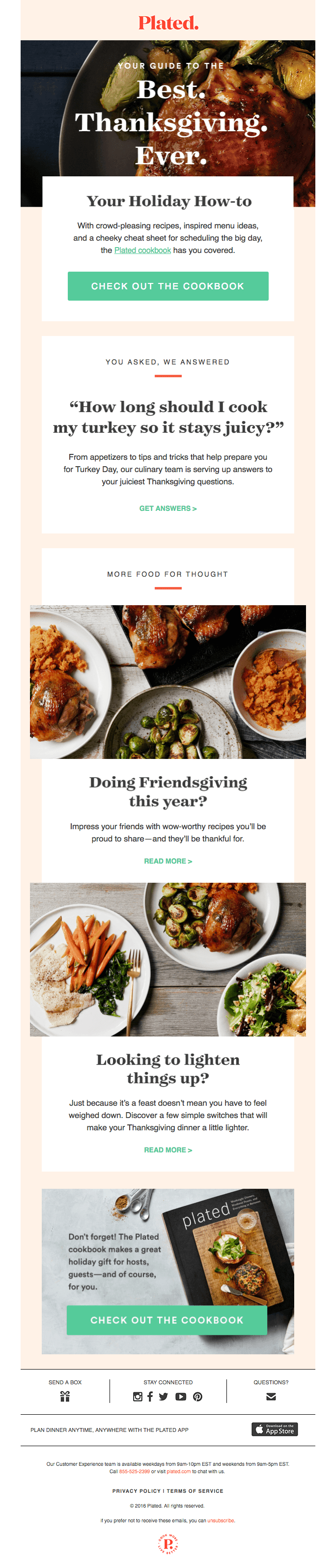Image resolution: width=334 pixels, height=1568 pixels.
Task: Visit Plated's Instagram via its icon
Action: 138,1397
